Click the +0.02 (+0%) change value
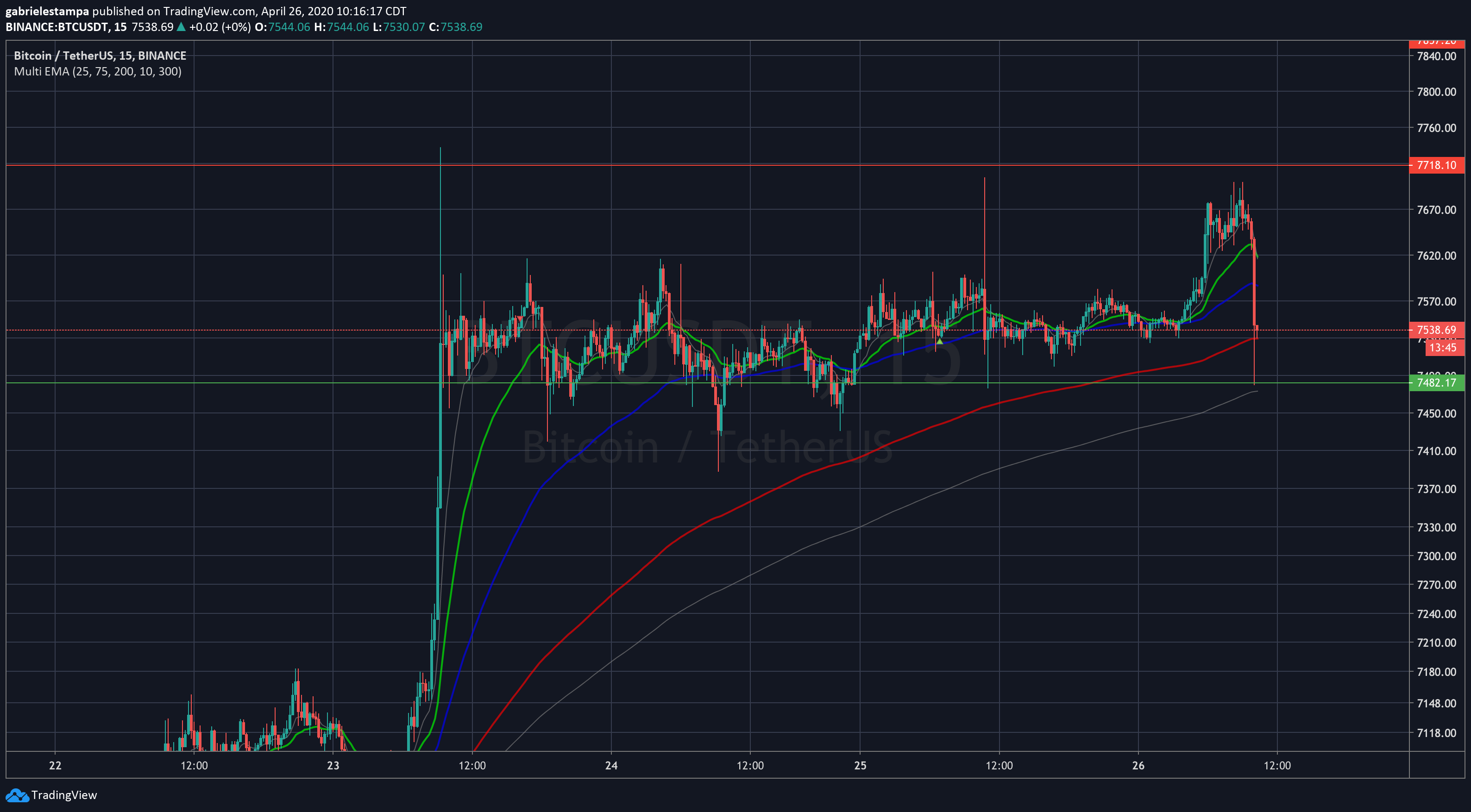The image size is (1471, 812). click(220, 27)
